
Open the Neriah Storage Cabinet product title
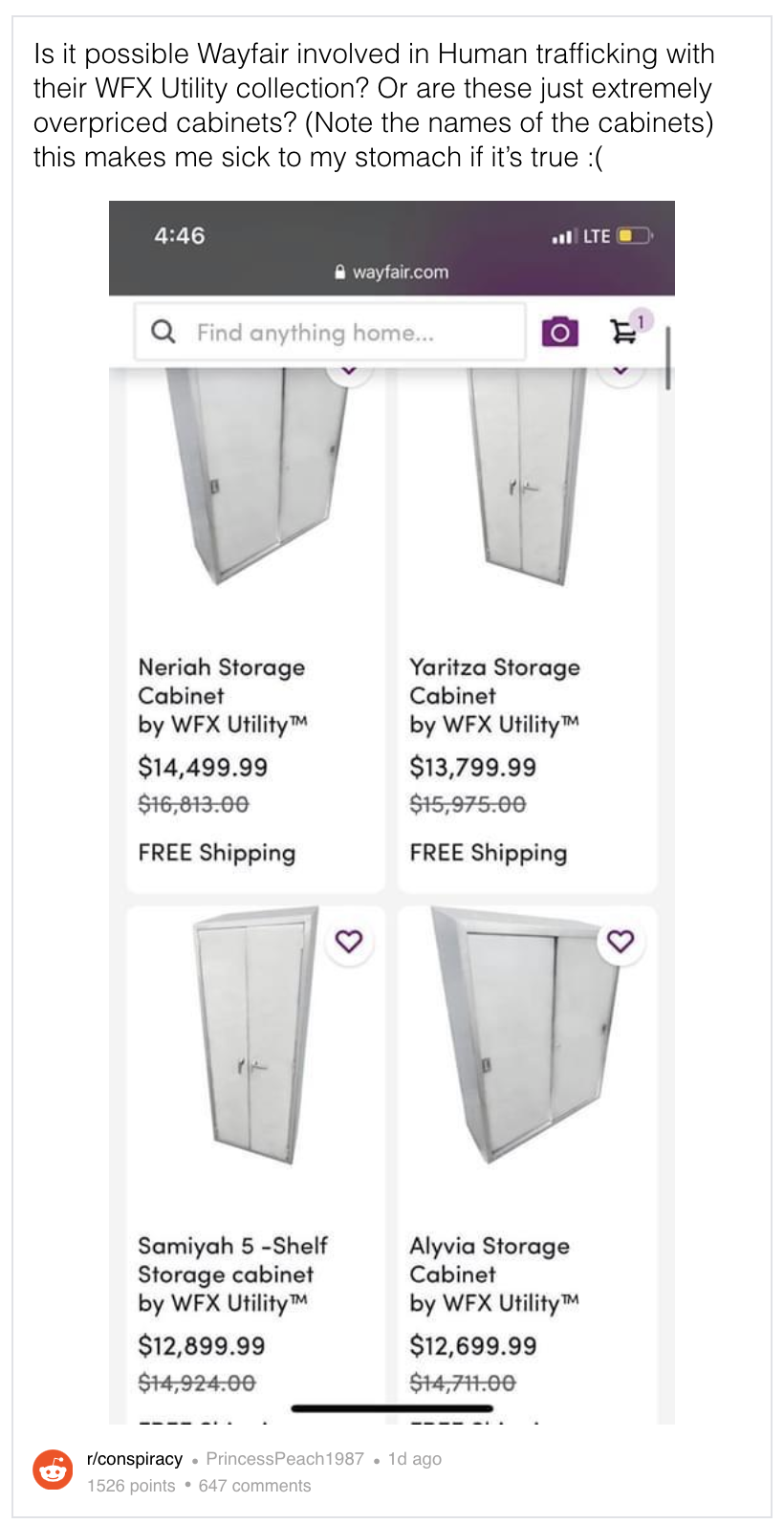coord(221,681)
